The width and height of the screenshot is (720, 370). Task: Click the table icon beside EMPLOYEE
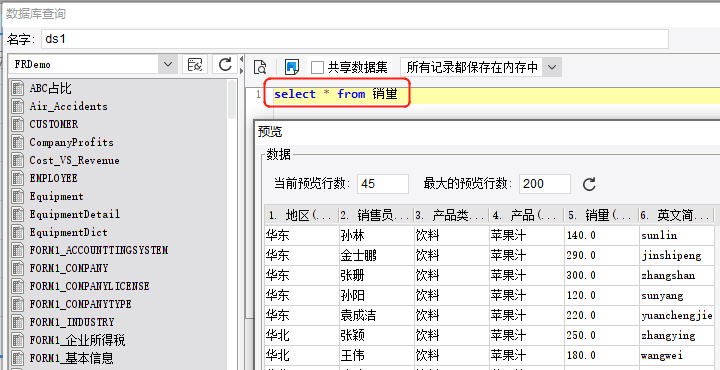(18, 178)
